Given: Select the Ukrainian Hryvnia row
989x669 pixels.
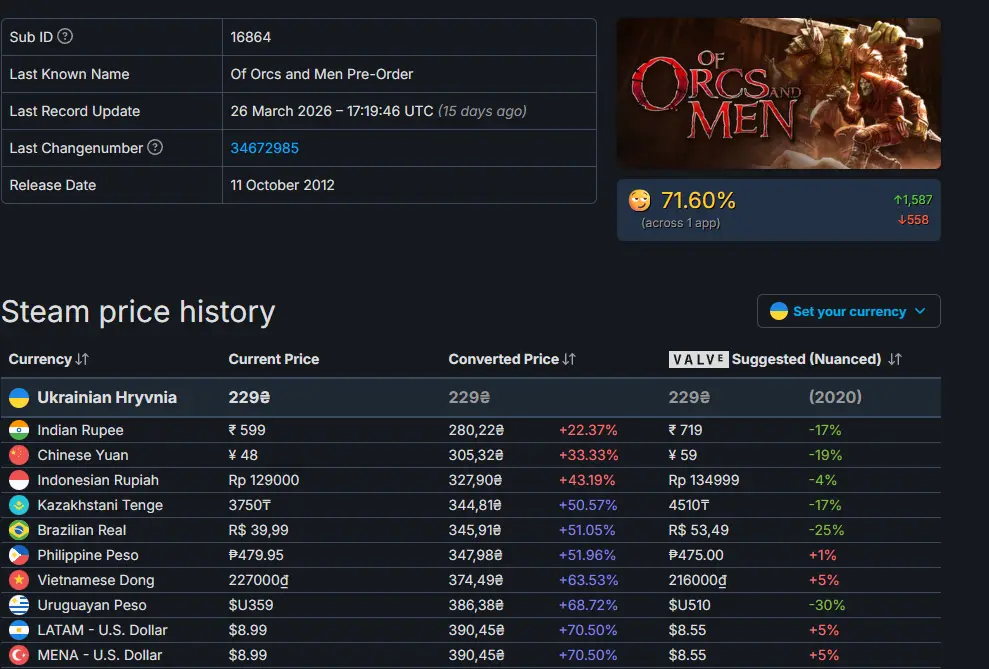Looking at the screenshot, I should tap(471, 397).
